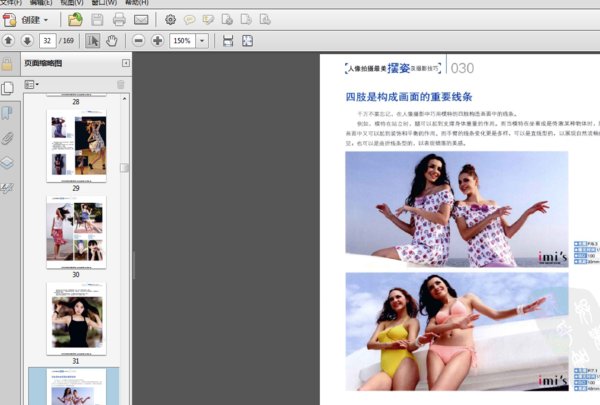The height and width of the screenshot is (405, 600).
Task: Go to previous page with up arrow
Action: click(9, 41)
